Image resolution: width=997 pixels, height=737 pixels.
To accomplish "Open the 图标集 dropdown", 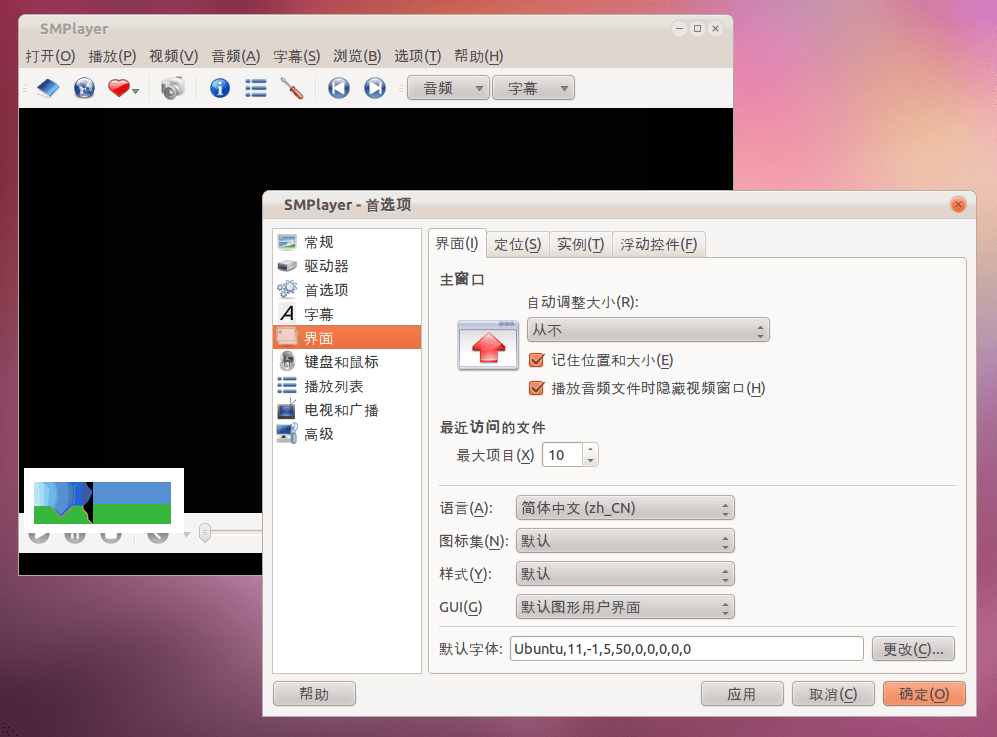I will pyautogui.click(x=625, y=541).
